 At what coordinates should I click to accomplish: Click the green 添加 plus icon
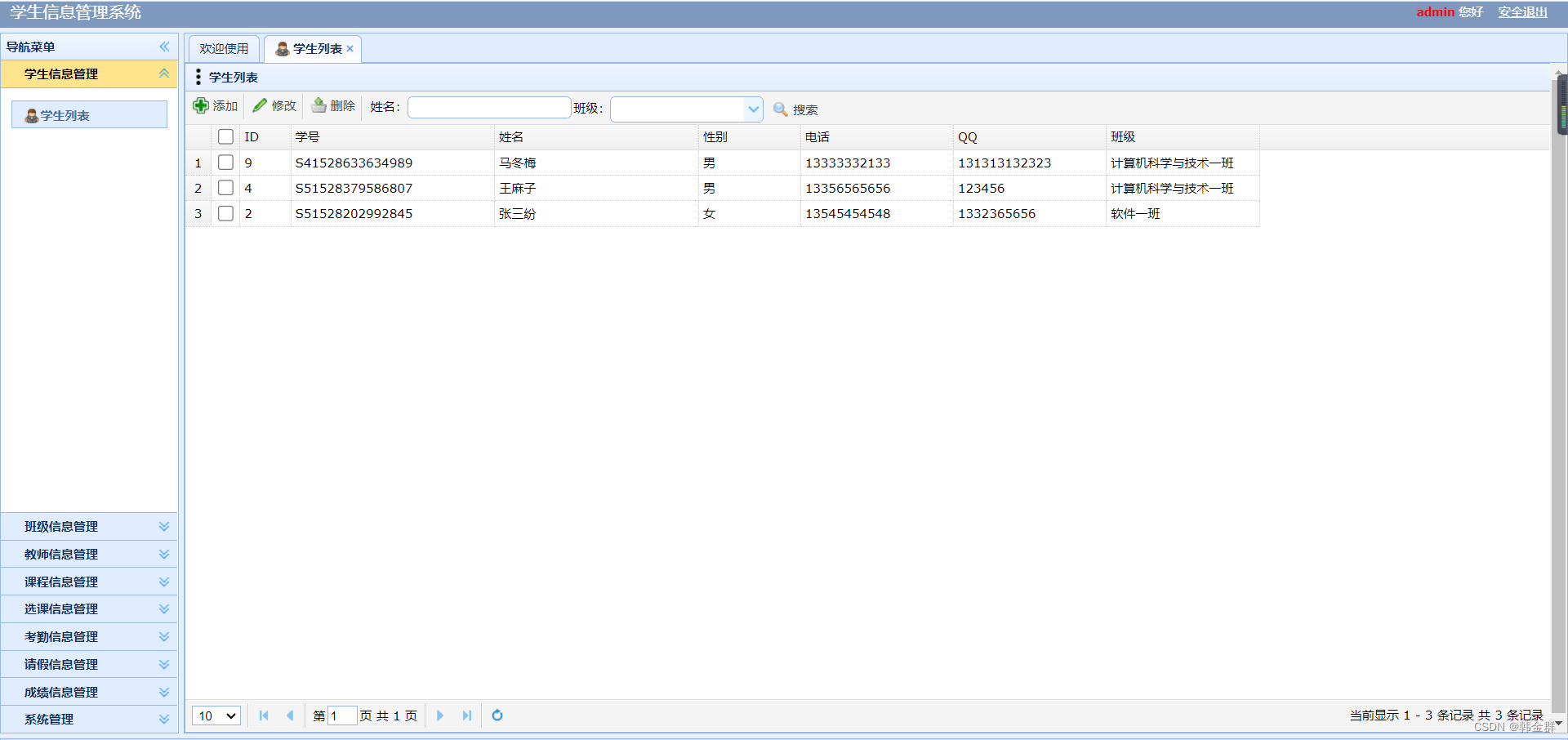[201, 105]
